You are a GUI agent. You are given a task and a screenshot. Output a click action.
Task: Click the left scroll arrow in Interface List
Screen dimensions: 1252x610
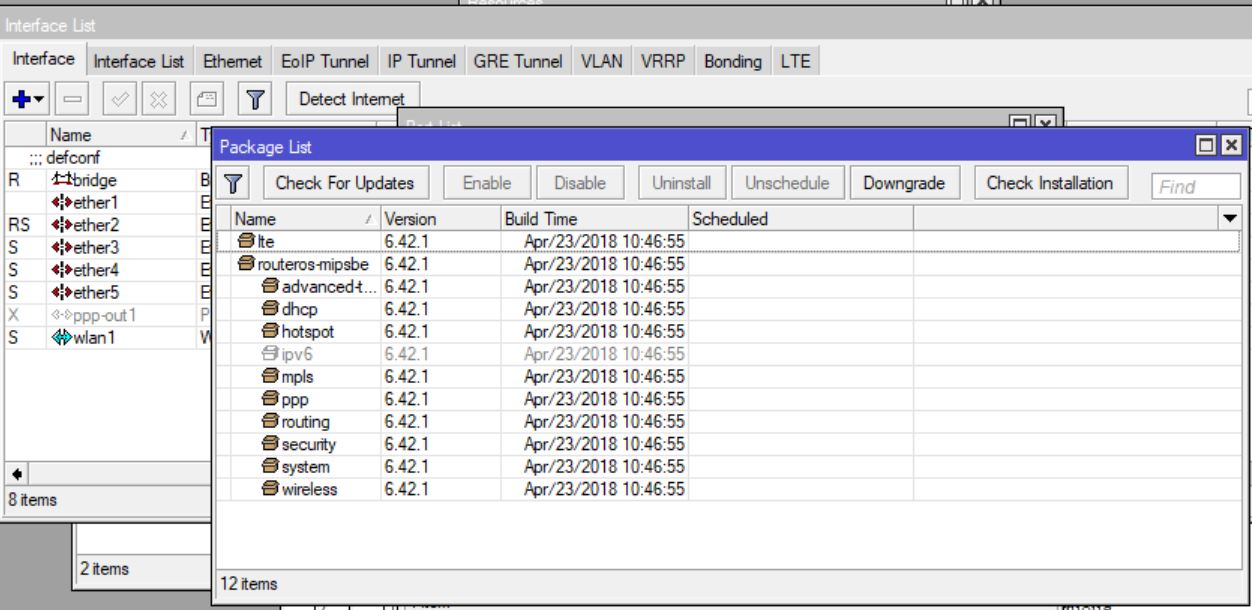point(18,473)
